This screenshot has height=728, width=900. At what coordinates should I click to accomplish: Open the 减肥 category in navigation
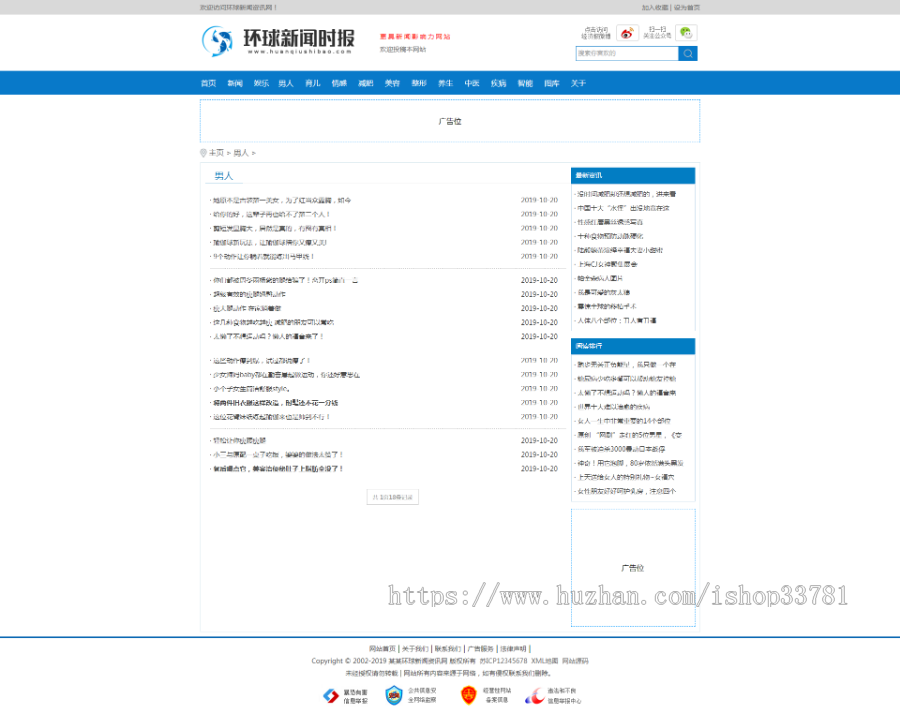(x=365, y=84)
